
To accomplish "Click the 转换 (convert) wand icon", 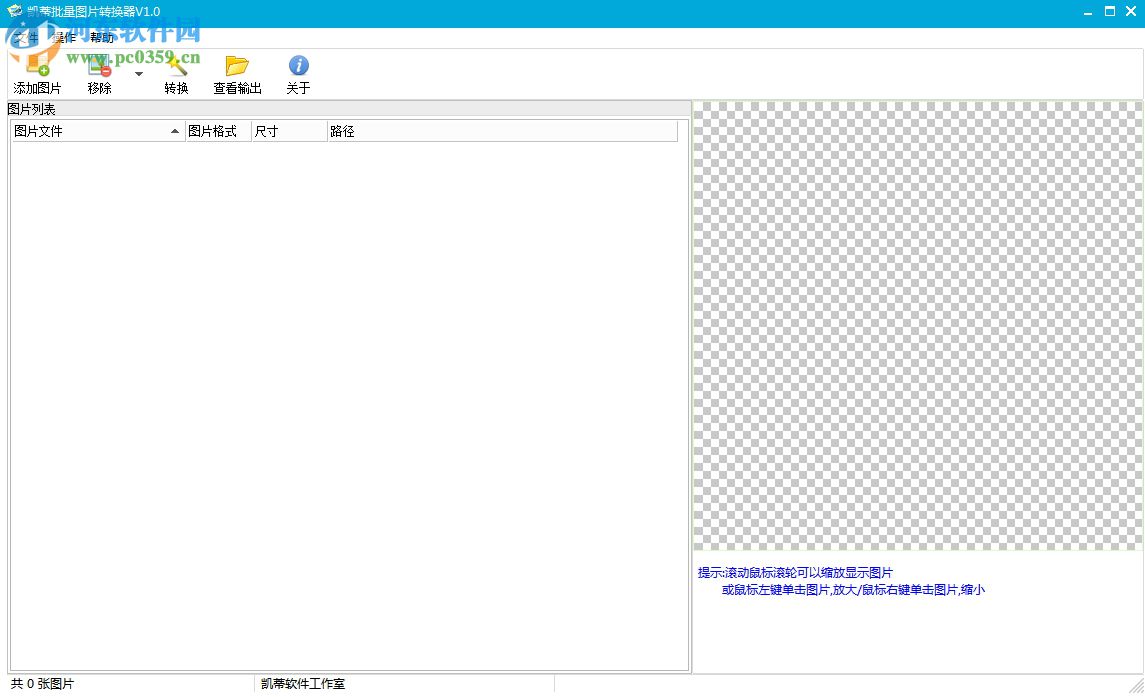I will 176,65.
